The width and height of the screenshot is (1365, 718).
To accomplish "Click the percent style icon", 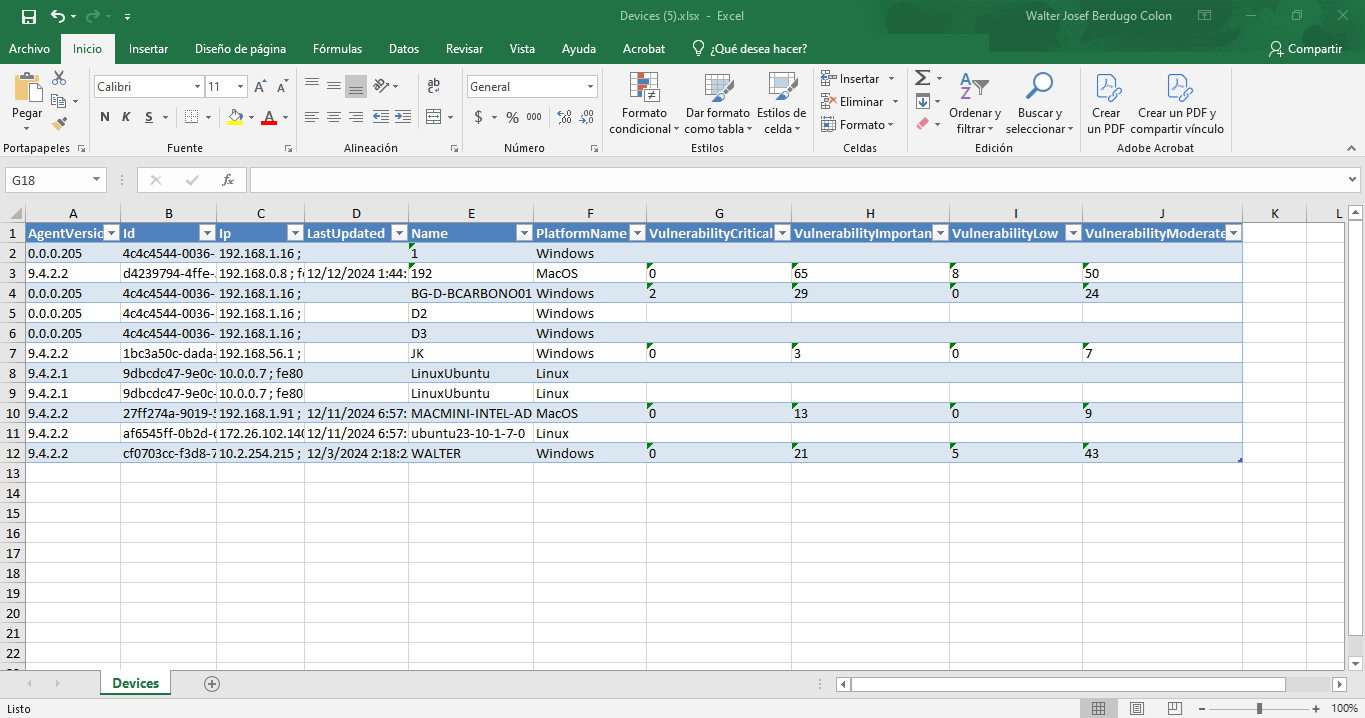I will click(x=512, y=117).
